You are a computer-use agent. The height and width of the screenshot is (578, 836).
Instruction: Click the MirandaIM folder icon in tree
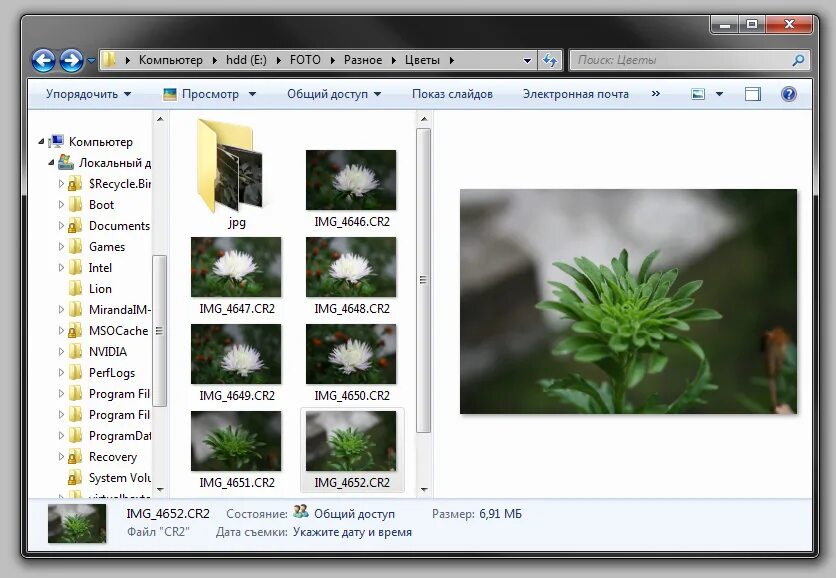[75, 309]
